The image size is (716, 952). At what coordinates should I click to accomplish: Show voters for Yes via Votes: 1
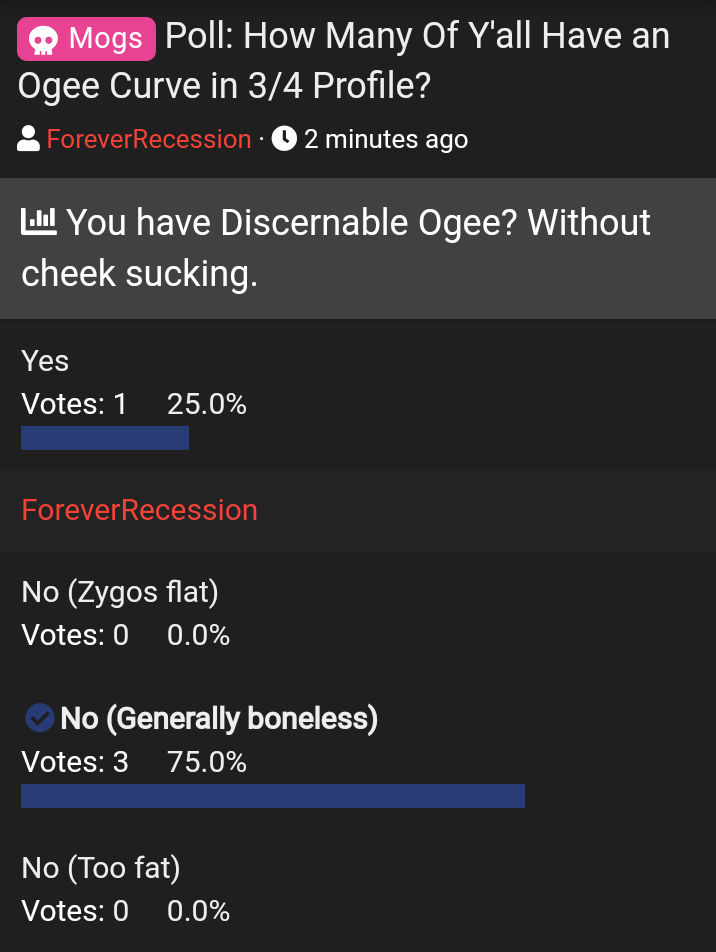tap(75, 404)
